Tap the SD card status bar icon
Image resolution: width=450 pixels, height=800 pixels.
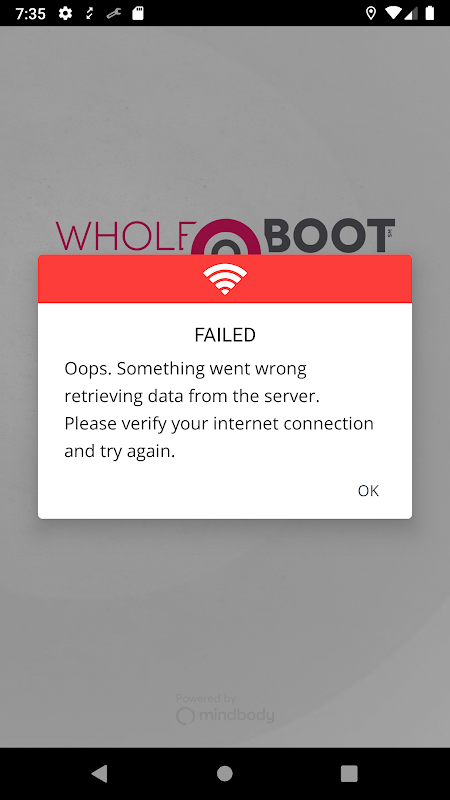(138, 13)
